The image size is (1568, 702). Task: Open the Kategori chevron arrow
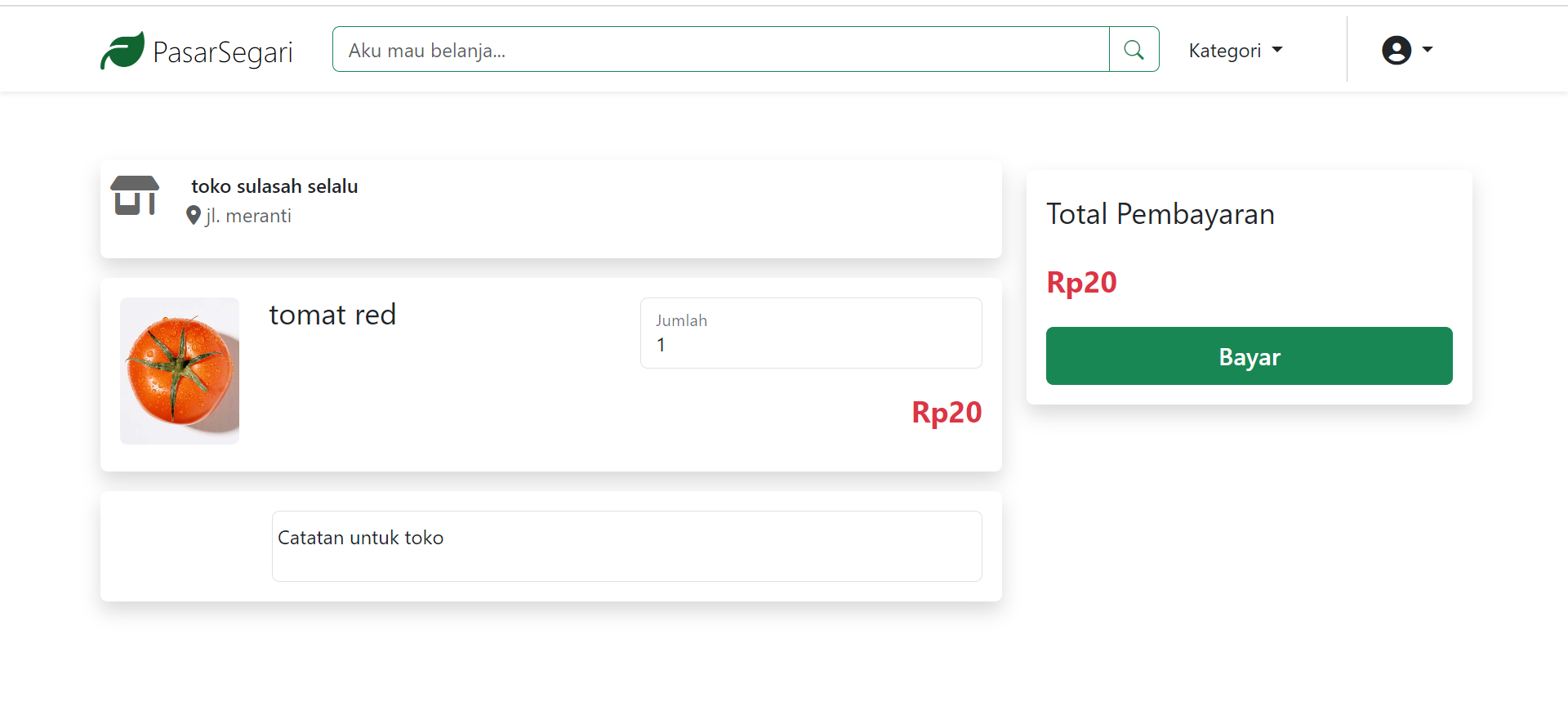[x=1277, y=50]
